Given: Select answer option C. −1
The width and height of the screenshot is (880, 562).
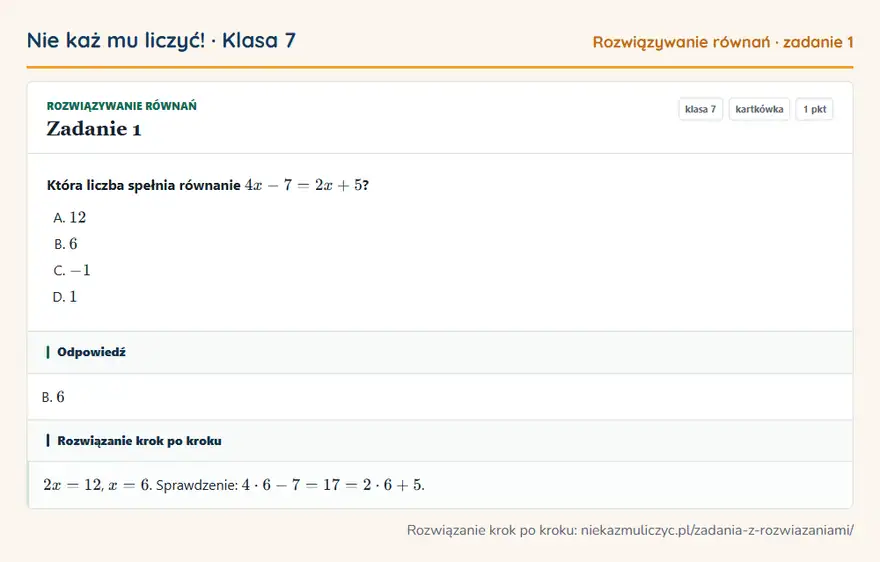Looking at the screenshot, I should (x=71, y=270).
